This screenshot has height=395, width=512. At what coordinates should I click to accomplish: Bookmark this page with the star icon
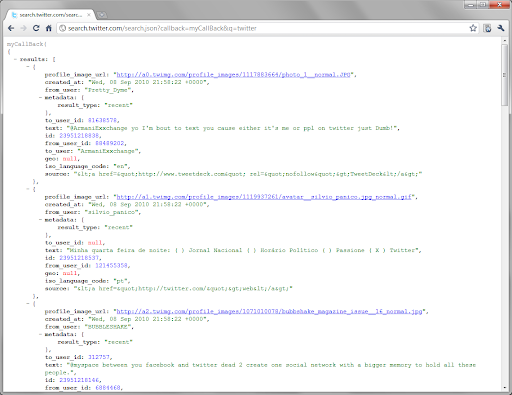473,28
